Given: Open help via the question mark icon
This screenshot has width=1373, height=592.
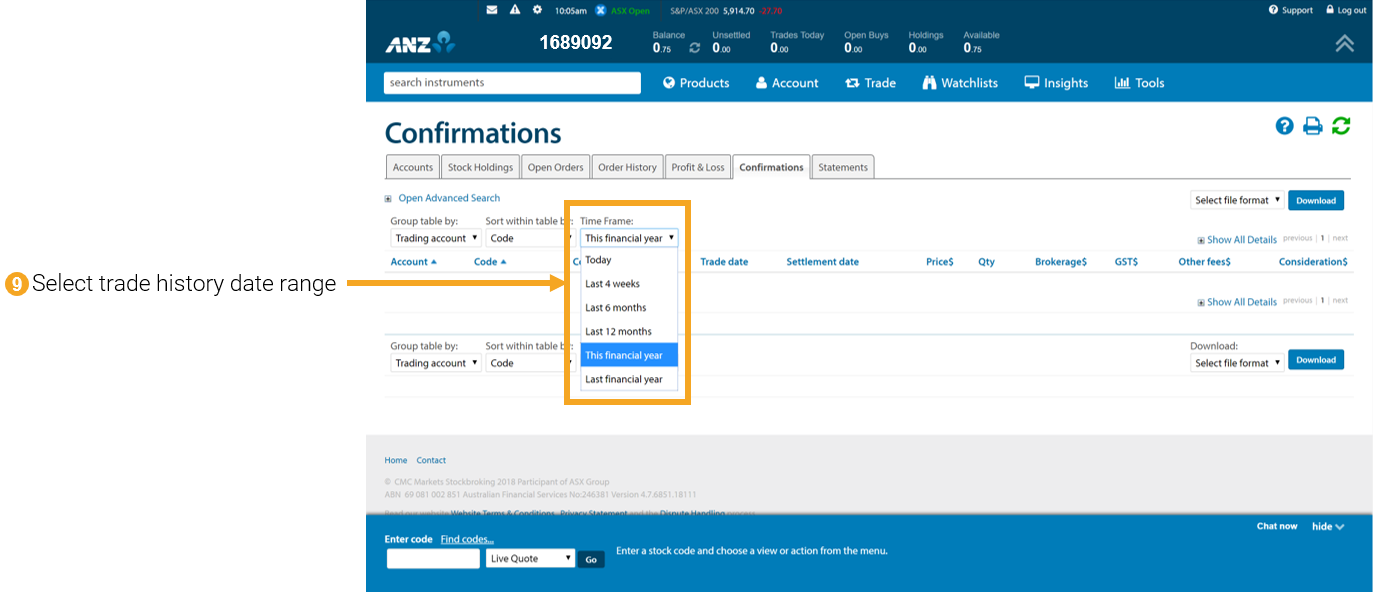Looking at the screenshot, I should click(x=1284, y=126).
